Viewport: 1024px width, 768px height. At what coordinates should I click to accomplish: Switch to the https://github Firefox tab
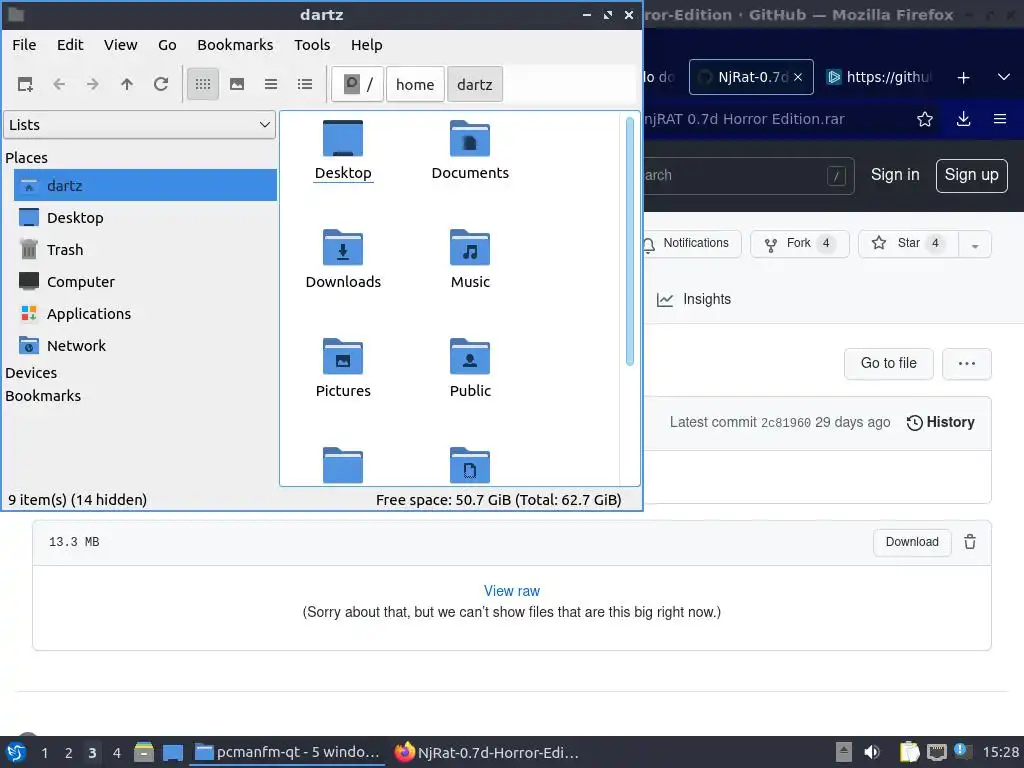tap(879, 77)
